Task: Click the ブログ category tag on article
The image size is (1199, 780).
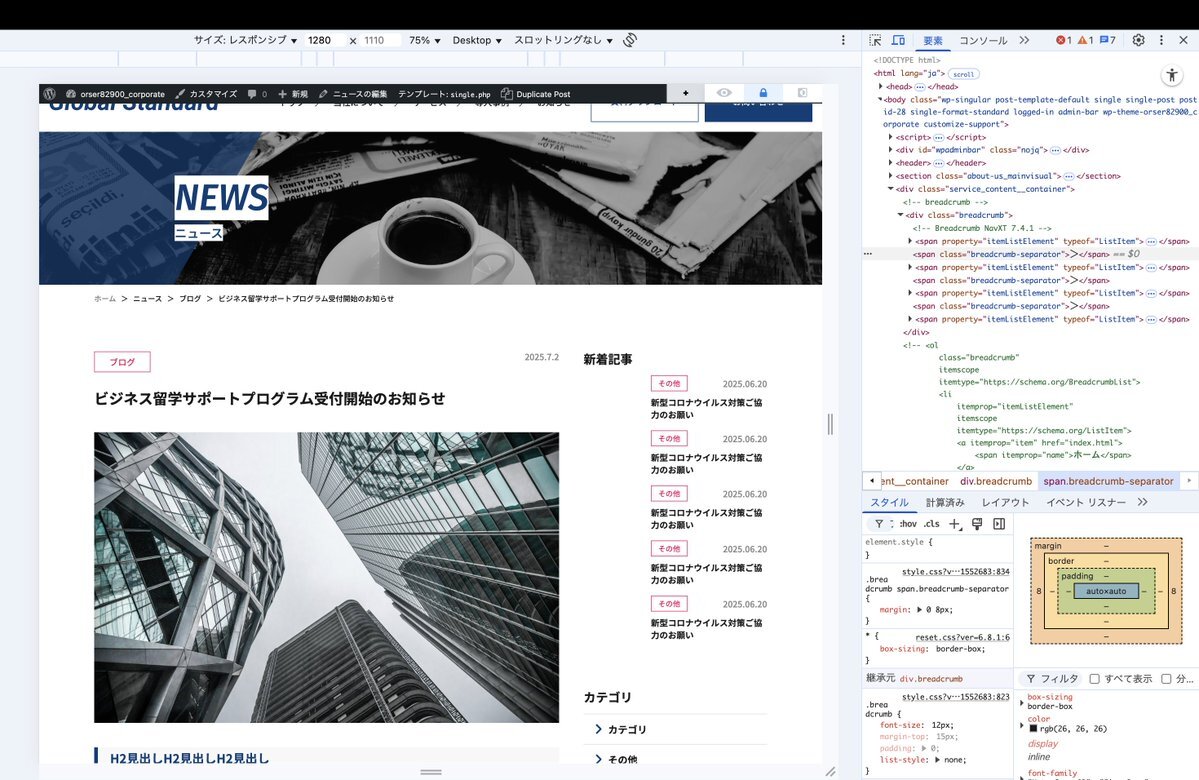Action: click(x=122, y=362)
